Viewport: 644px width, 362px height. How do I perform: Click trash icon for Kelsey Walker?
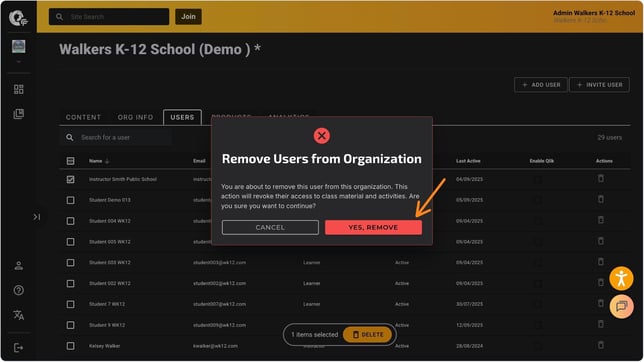coord(601,345)
